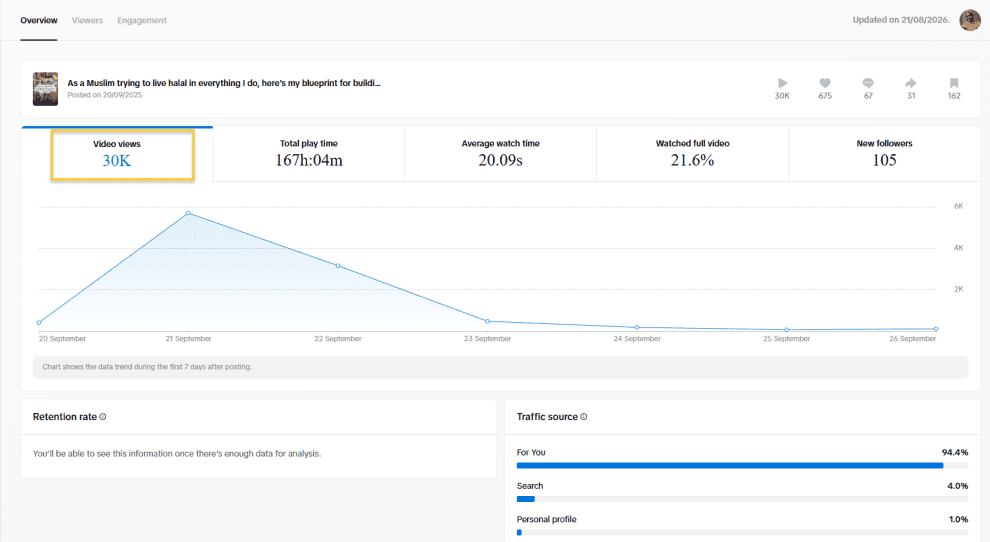Click the '94.4%' For You value

point(955,452)
